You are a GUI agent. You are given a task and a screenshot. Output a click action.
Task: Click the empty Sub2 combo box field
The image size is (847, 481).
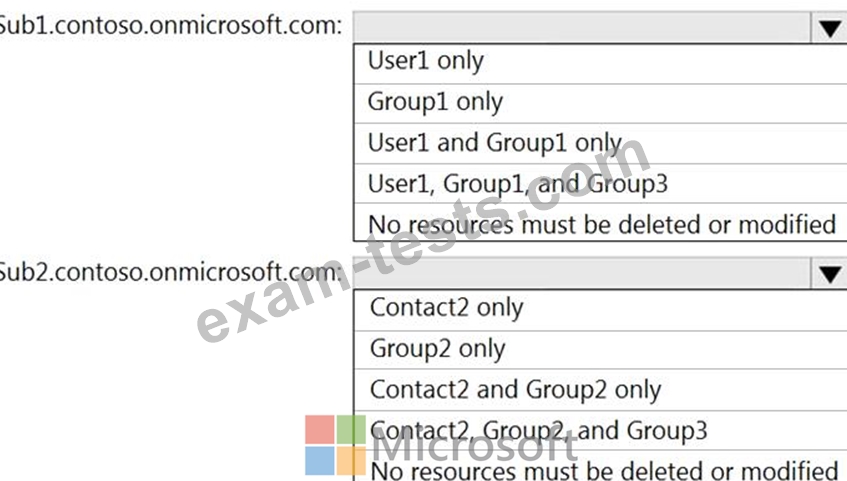pyautogui.click(x=582, y=273)
